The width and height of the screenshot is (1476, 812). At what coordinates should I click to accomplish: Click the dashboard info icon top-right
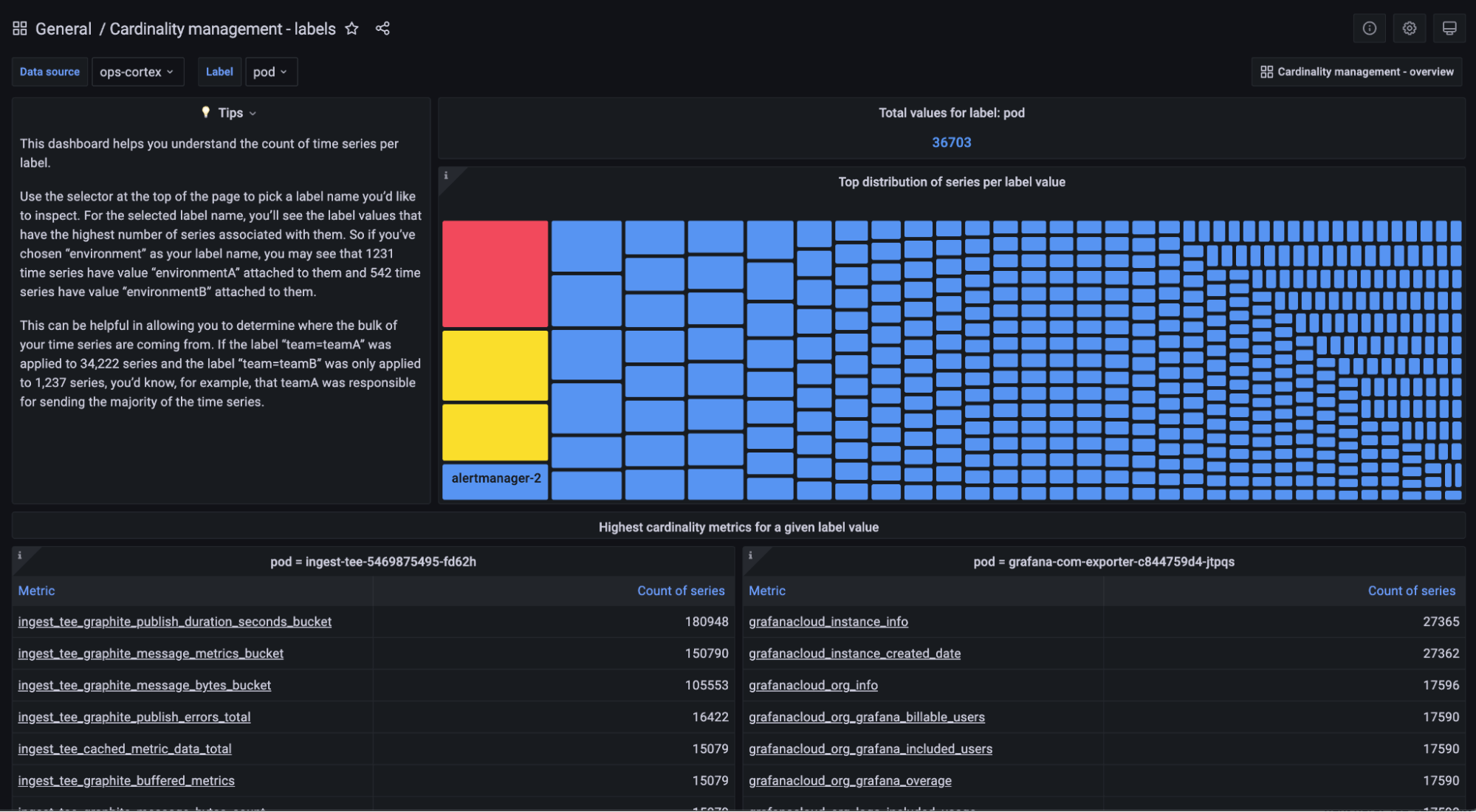click(1370, 28)
